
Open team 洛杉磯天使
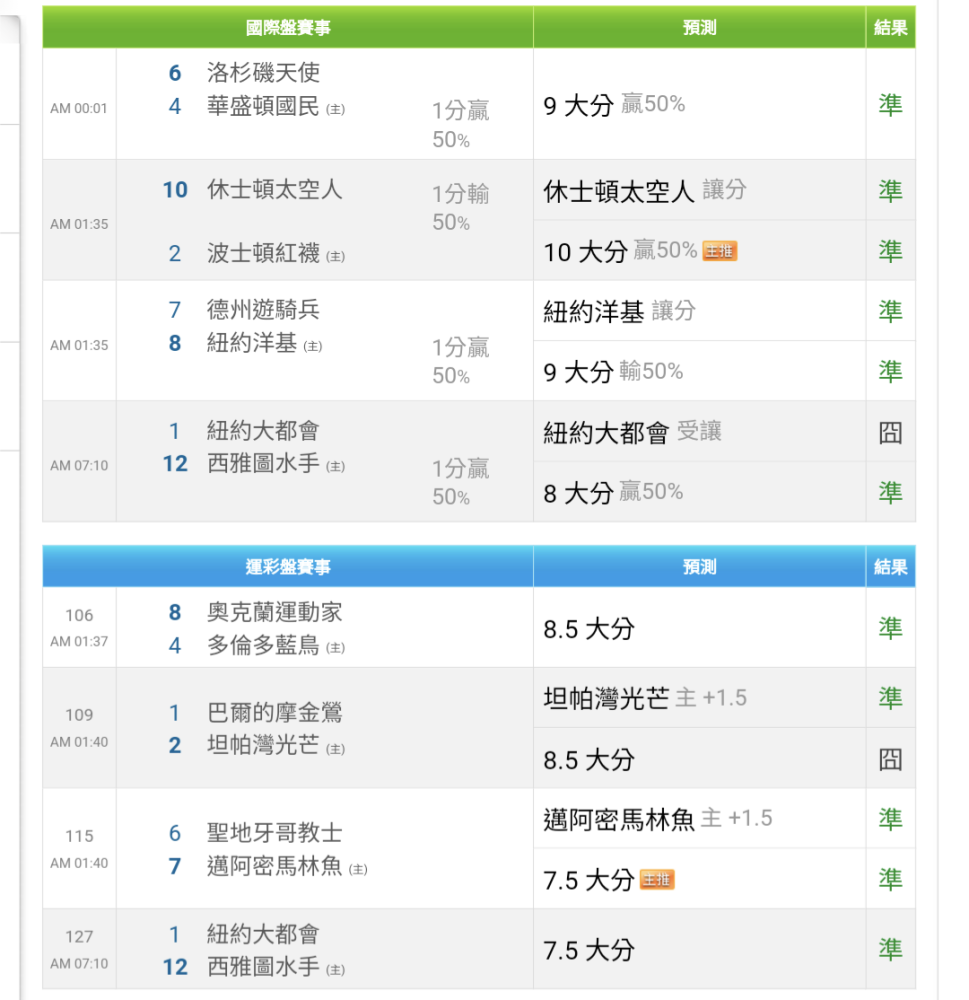click(x=263, y=72)
